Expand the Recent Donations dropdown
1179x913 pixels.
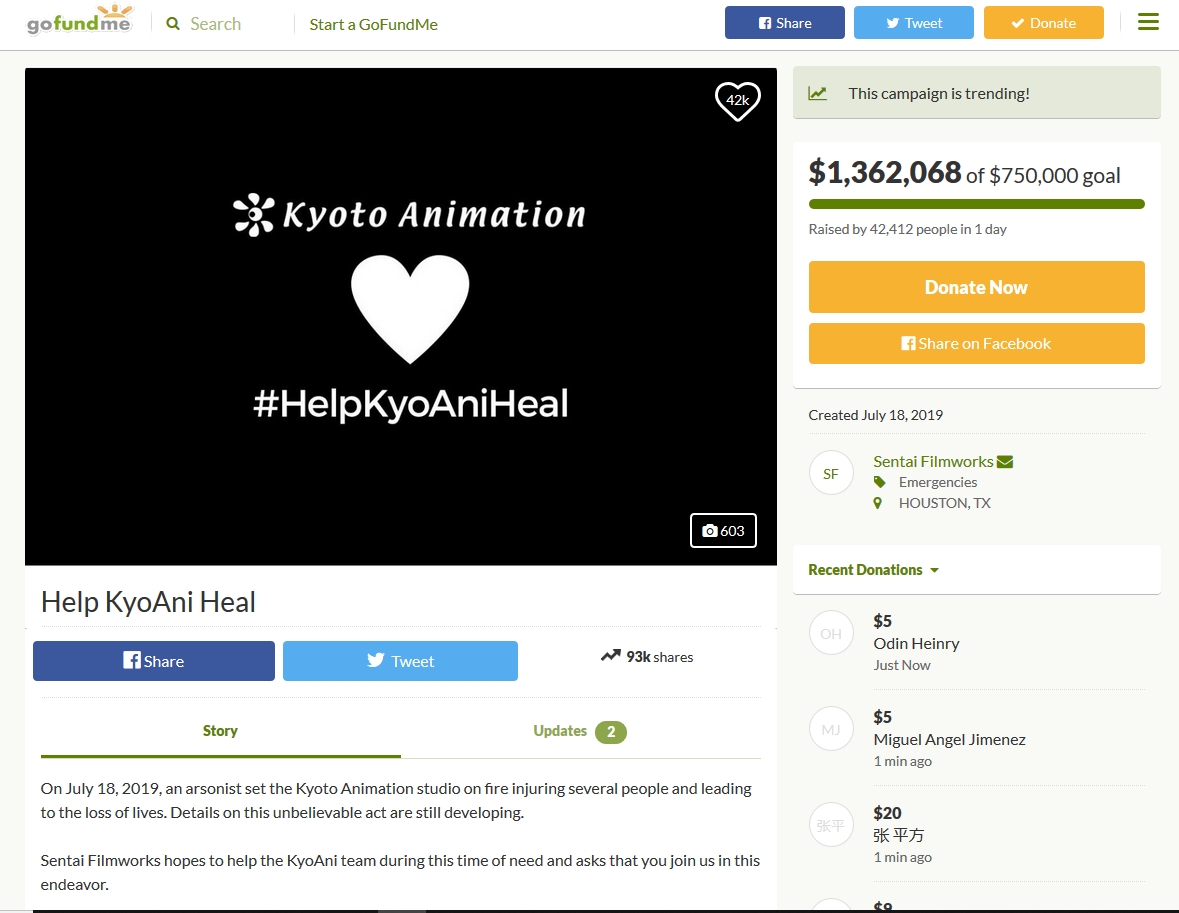(x=874, y=570)
